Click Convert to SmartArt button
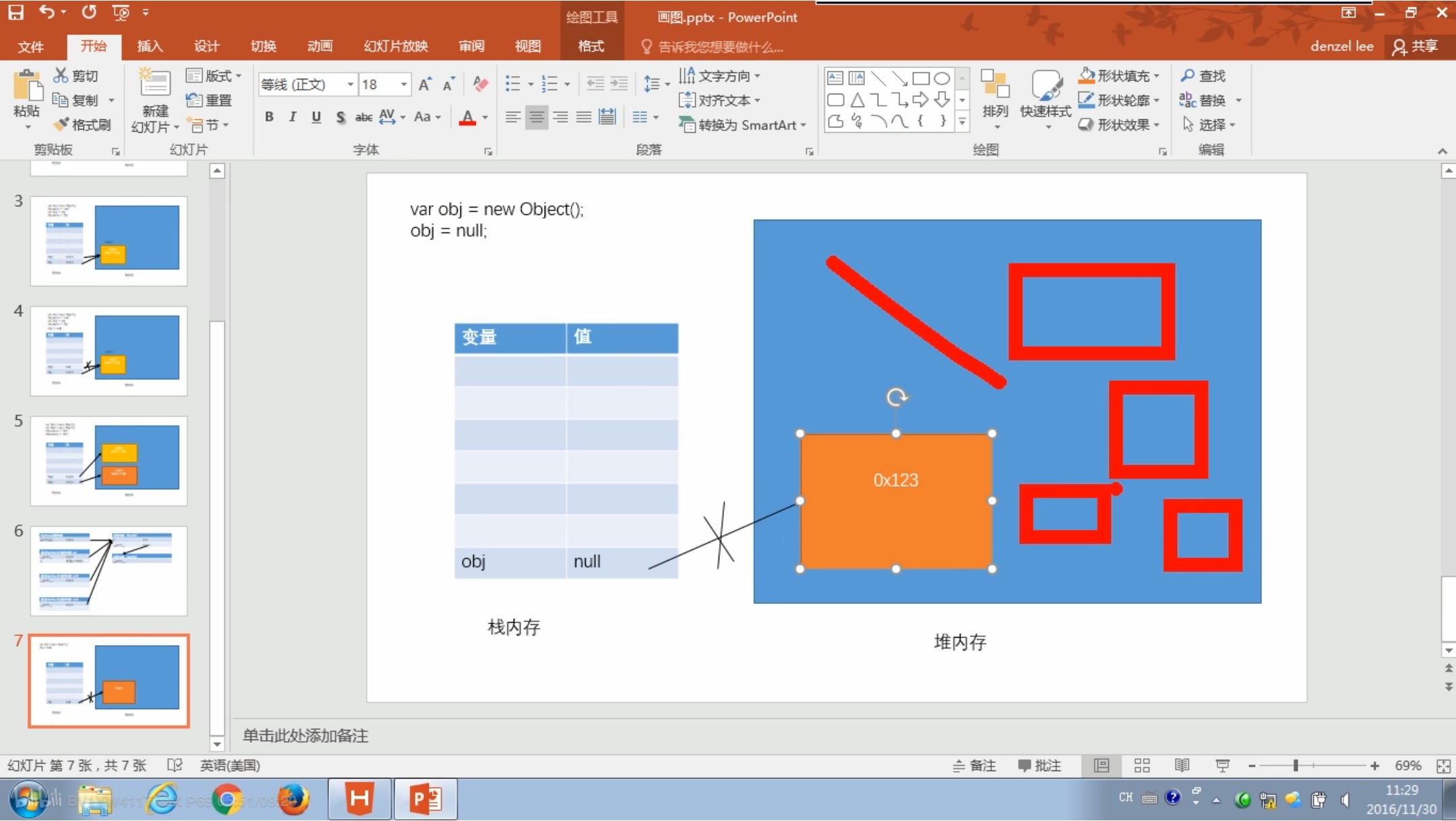Viewport: 1456px width, 821px height. tap(742, 125)
